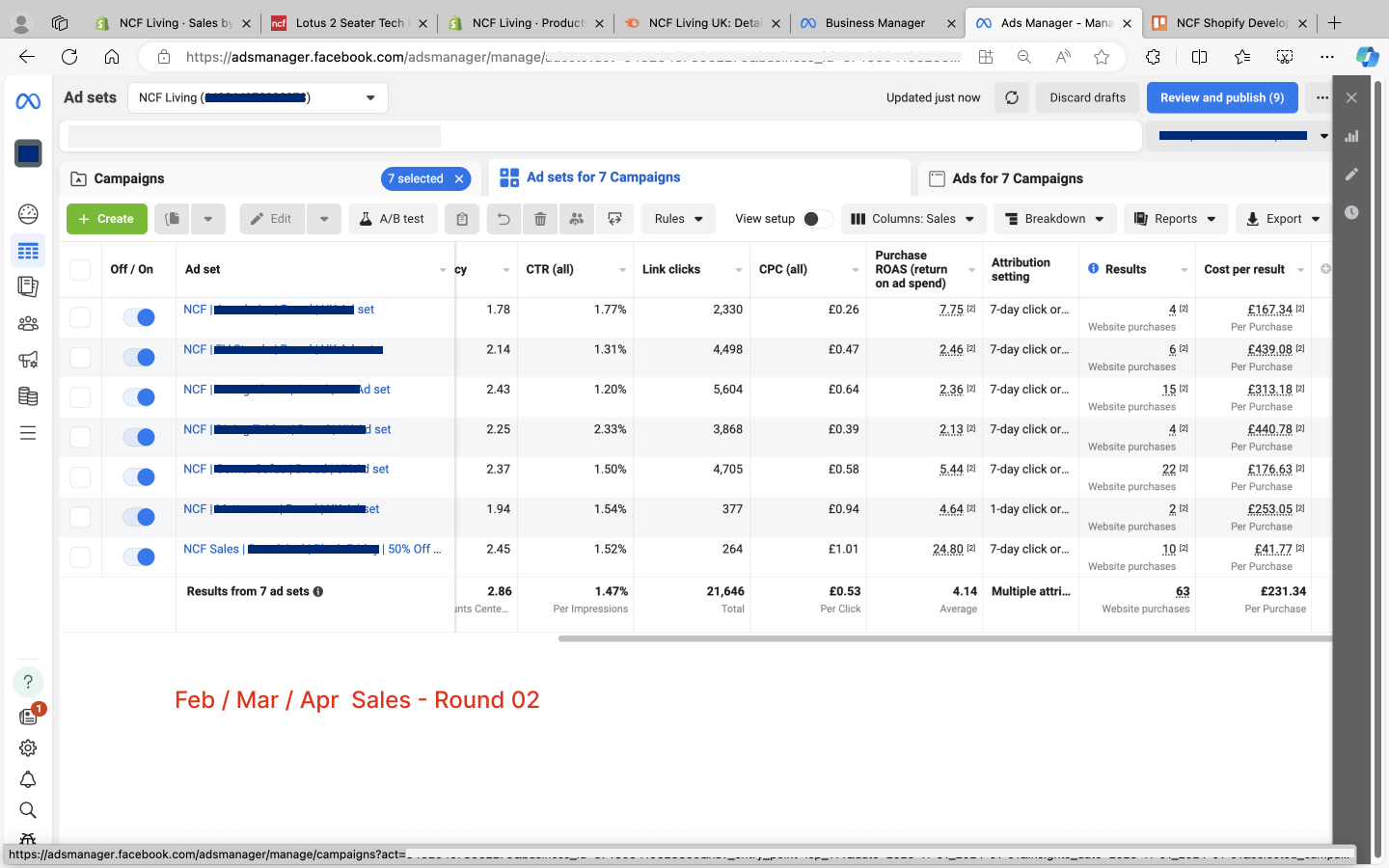1389x868 pixels.
Task: Open the Rules dropdown
Action: click(678, 219)
